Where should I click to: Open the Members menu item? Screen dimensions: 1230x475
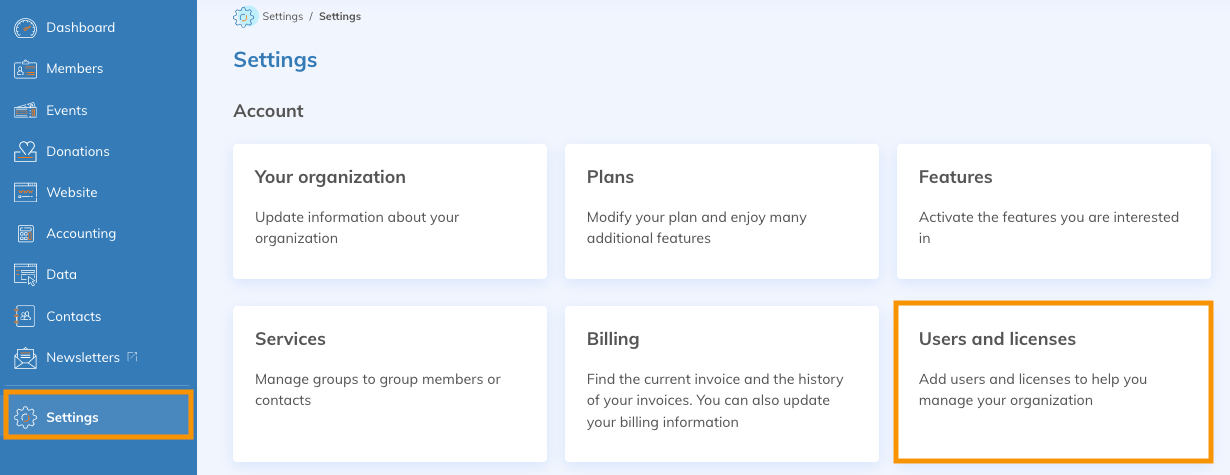pyautogui.click(x=74, y=69)
